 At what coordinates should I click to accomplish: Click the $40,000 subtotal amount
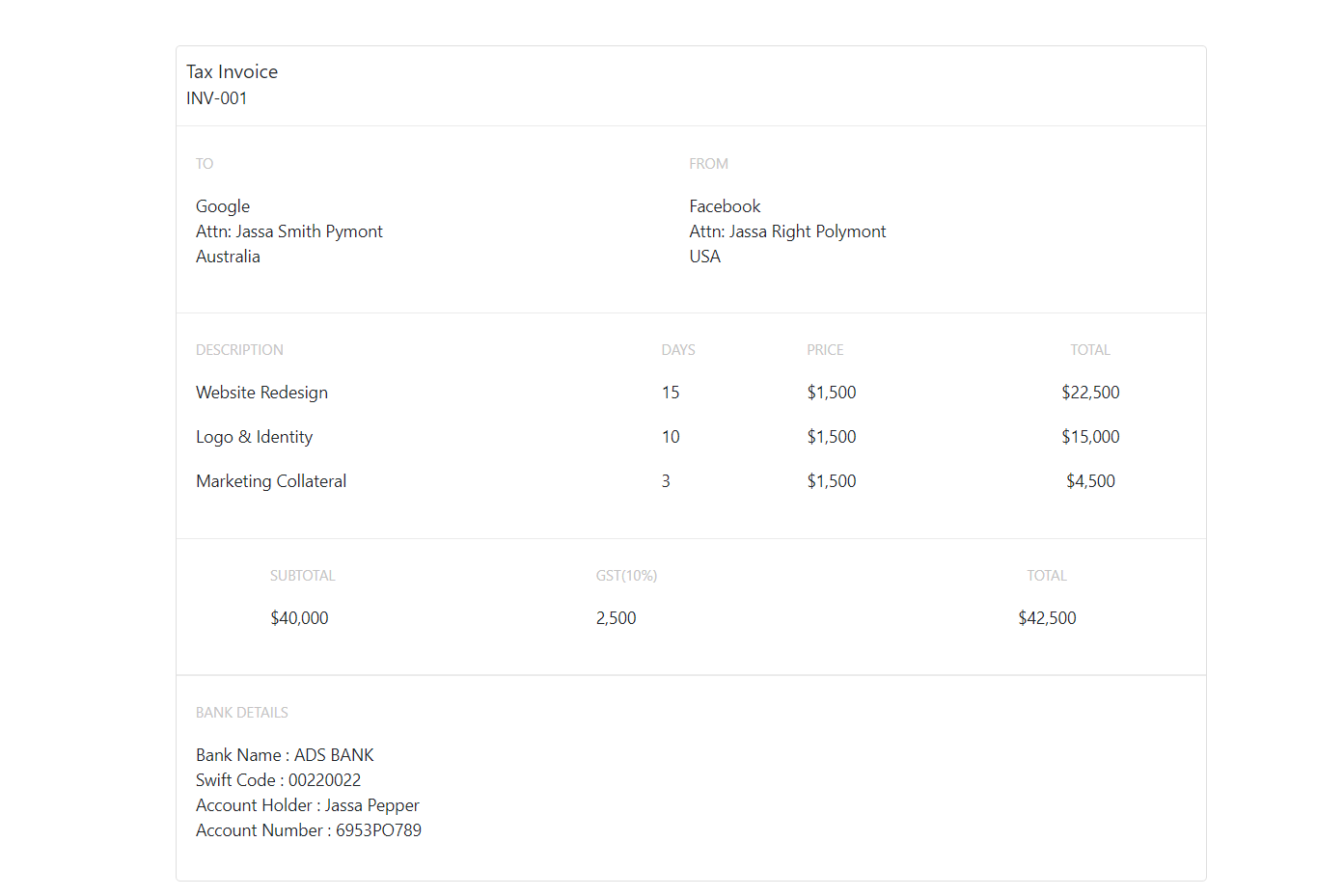299,618
